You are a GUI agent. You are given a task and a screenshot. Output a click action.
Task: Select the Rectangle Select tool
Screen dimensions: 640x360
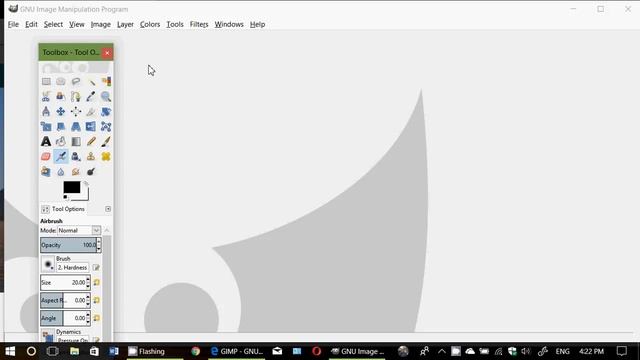click(x=46, y=82)
